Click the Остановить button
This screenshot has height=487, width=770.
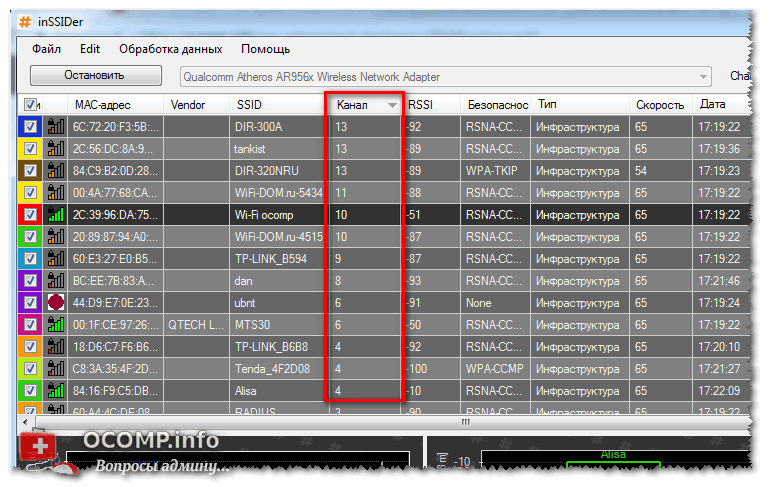click(96, 76)
